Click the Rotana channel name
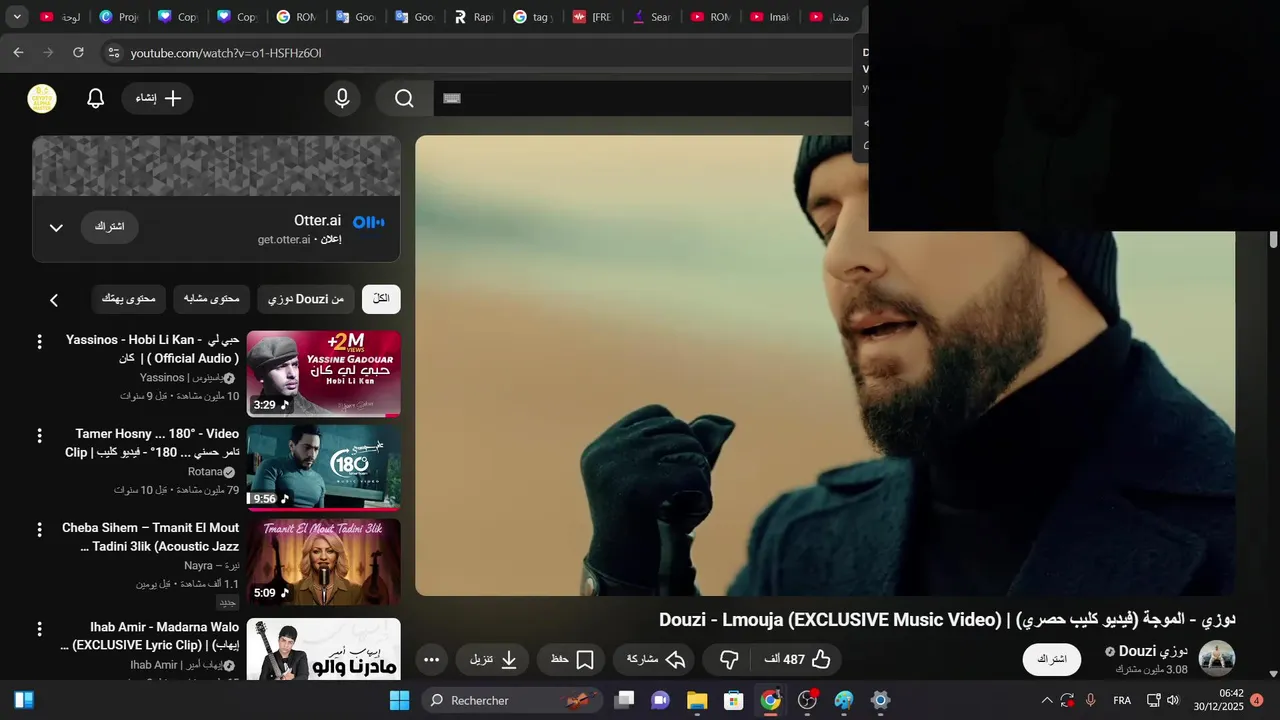 (205, 472)
